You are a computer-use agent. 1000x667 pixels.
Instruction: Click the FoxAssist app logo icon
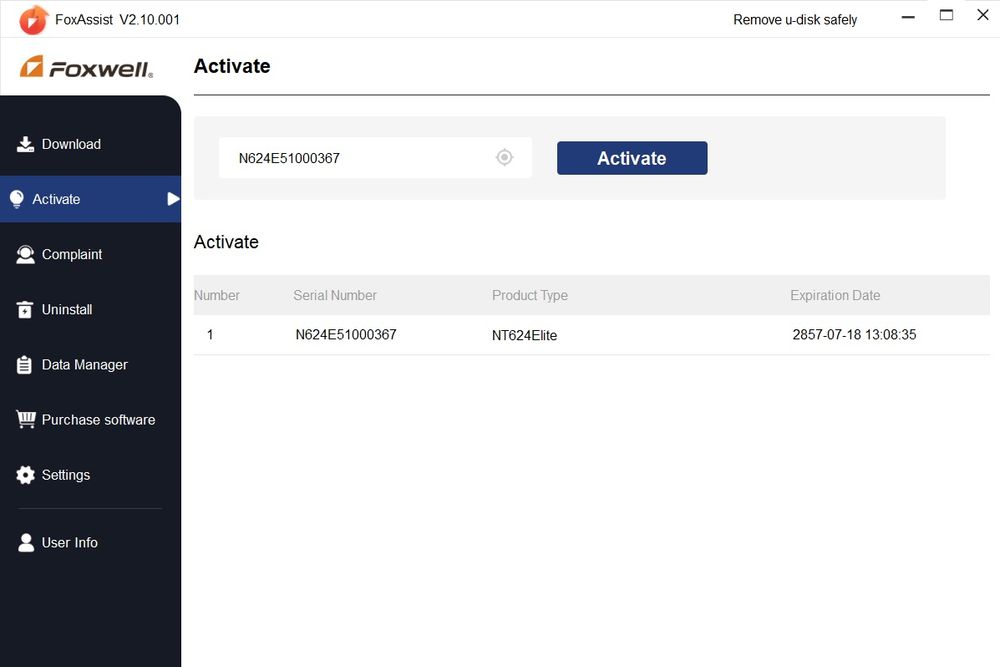[33, 19]
